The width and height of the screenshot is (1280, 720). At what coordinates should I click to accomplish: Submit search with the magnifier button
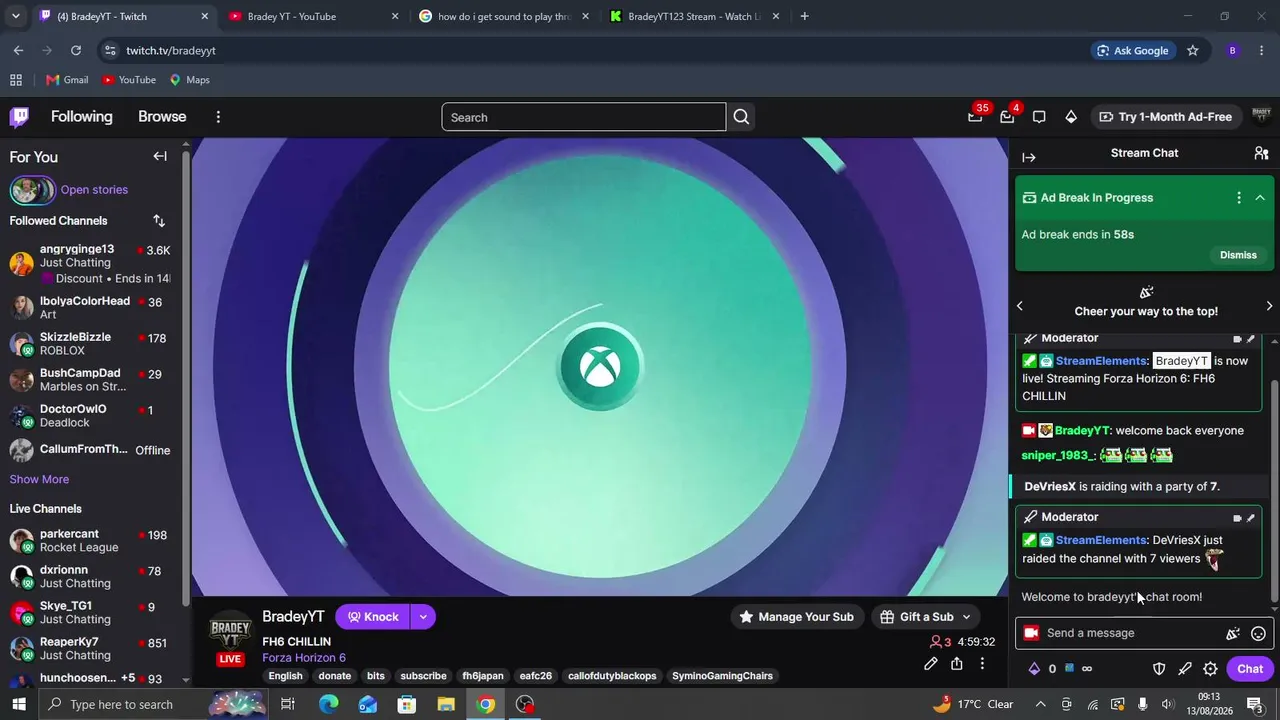pyautogui.click(x=741, y=117)
